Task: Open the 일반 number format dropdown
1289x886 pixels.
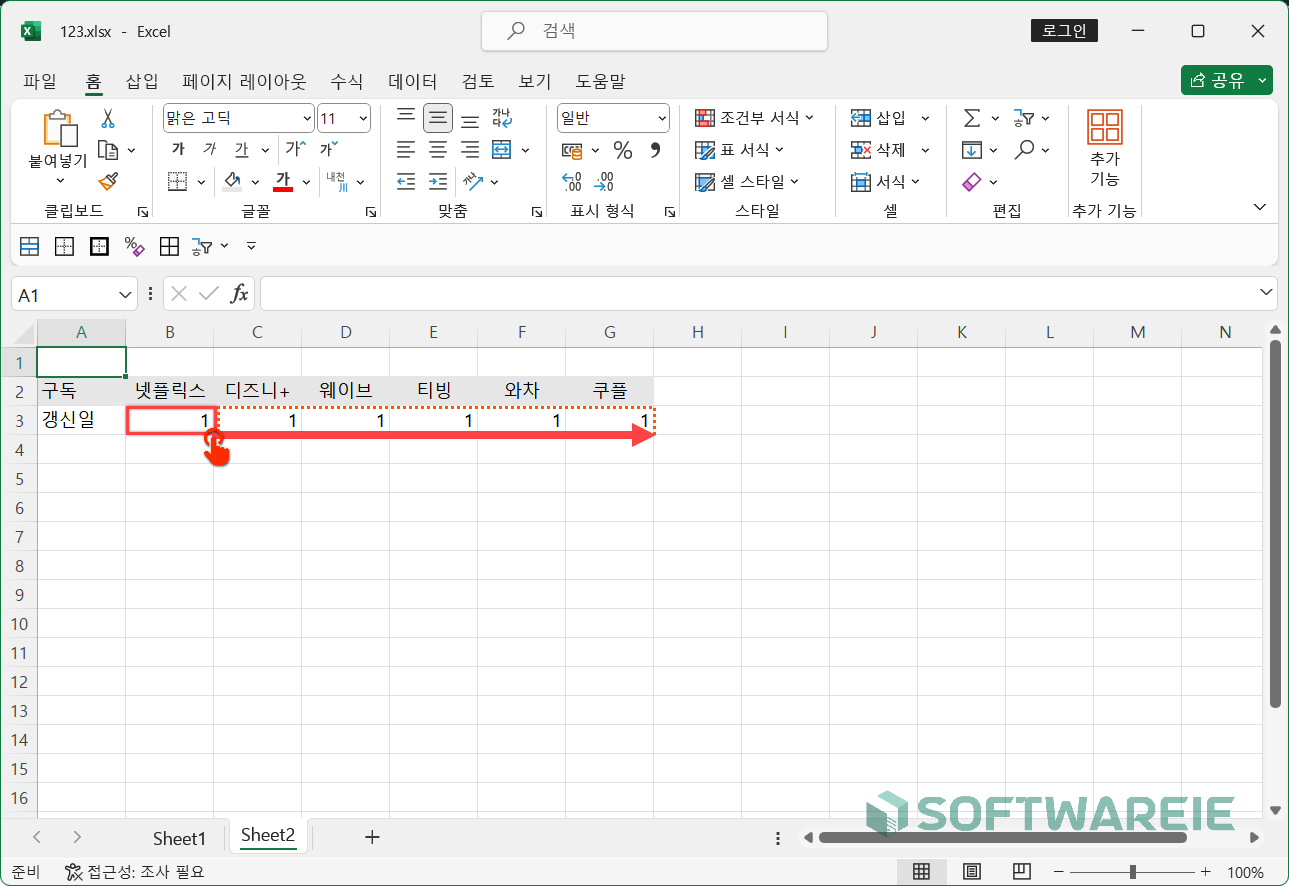Action: coord(662,118)
